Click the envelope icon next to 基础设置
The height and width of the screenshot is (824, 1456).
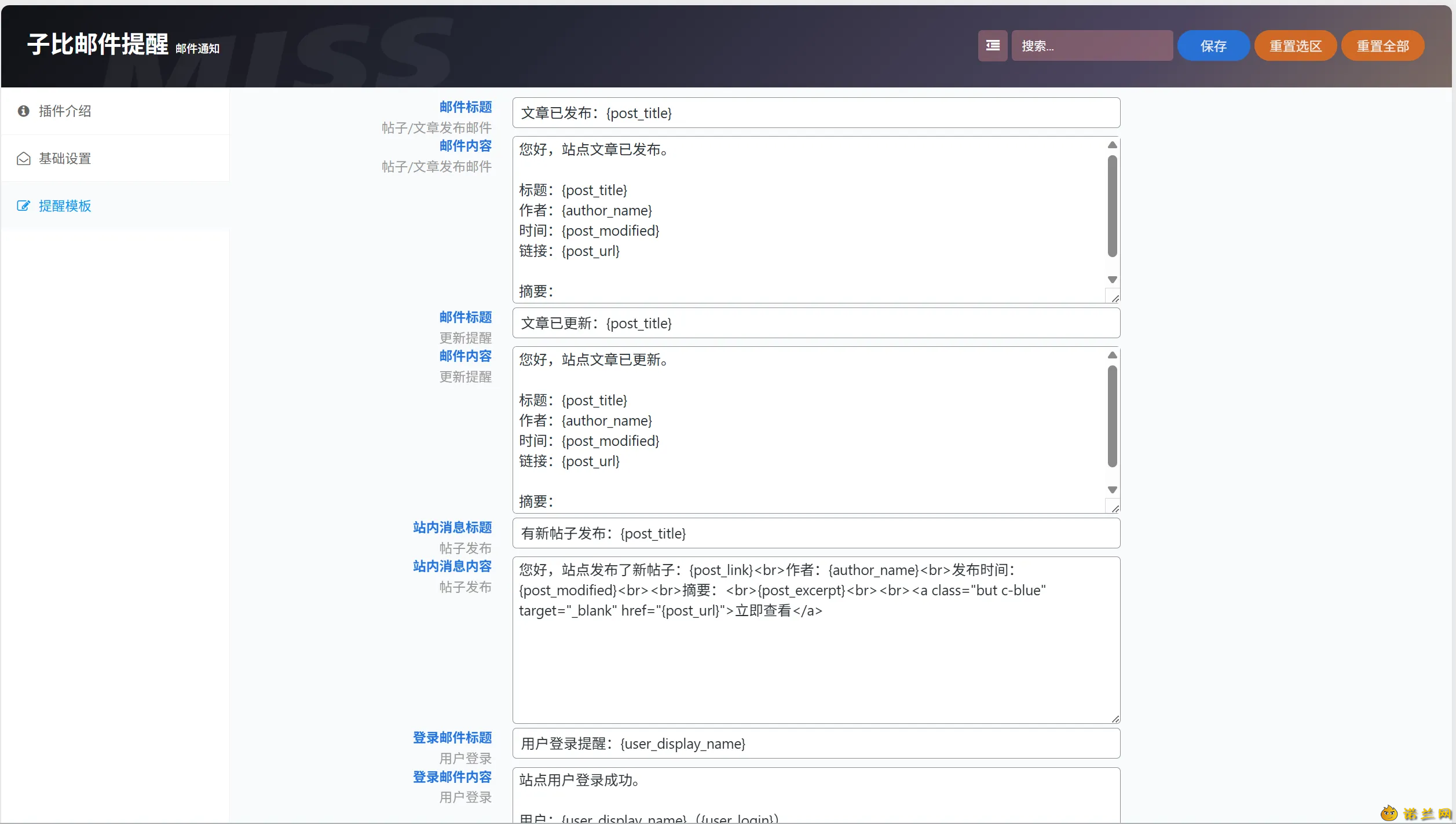click(x=24, y=159)
